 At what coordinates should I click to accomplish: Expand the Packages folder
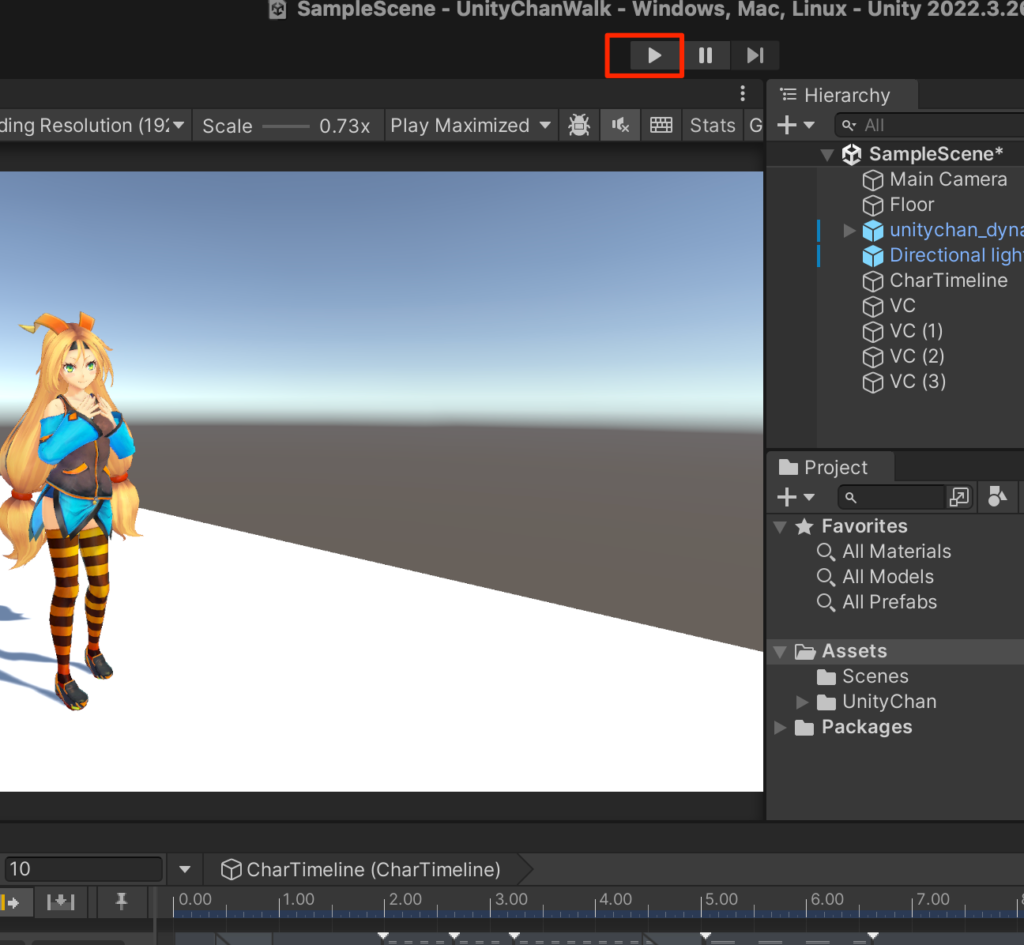(x=779, y=728)
